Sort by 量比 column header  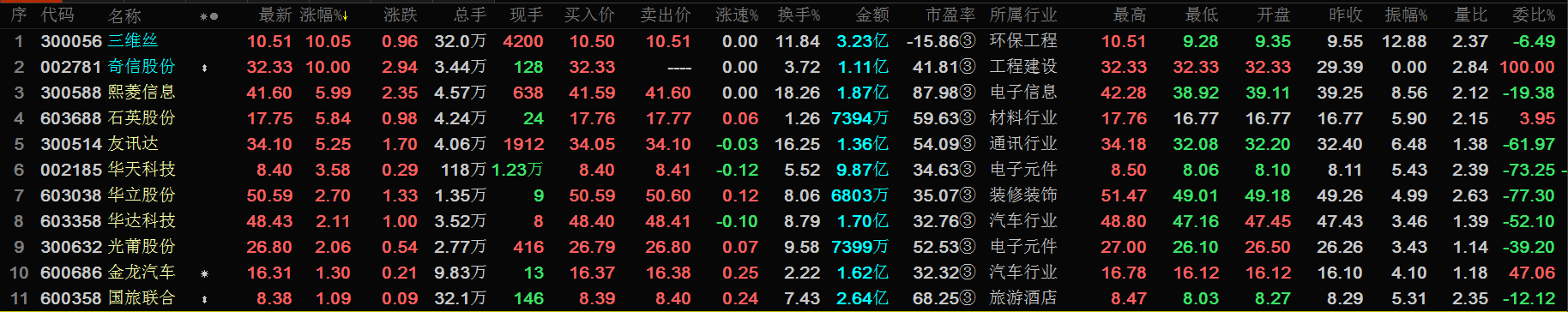coord(1471,15)
